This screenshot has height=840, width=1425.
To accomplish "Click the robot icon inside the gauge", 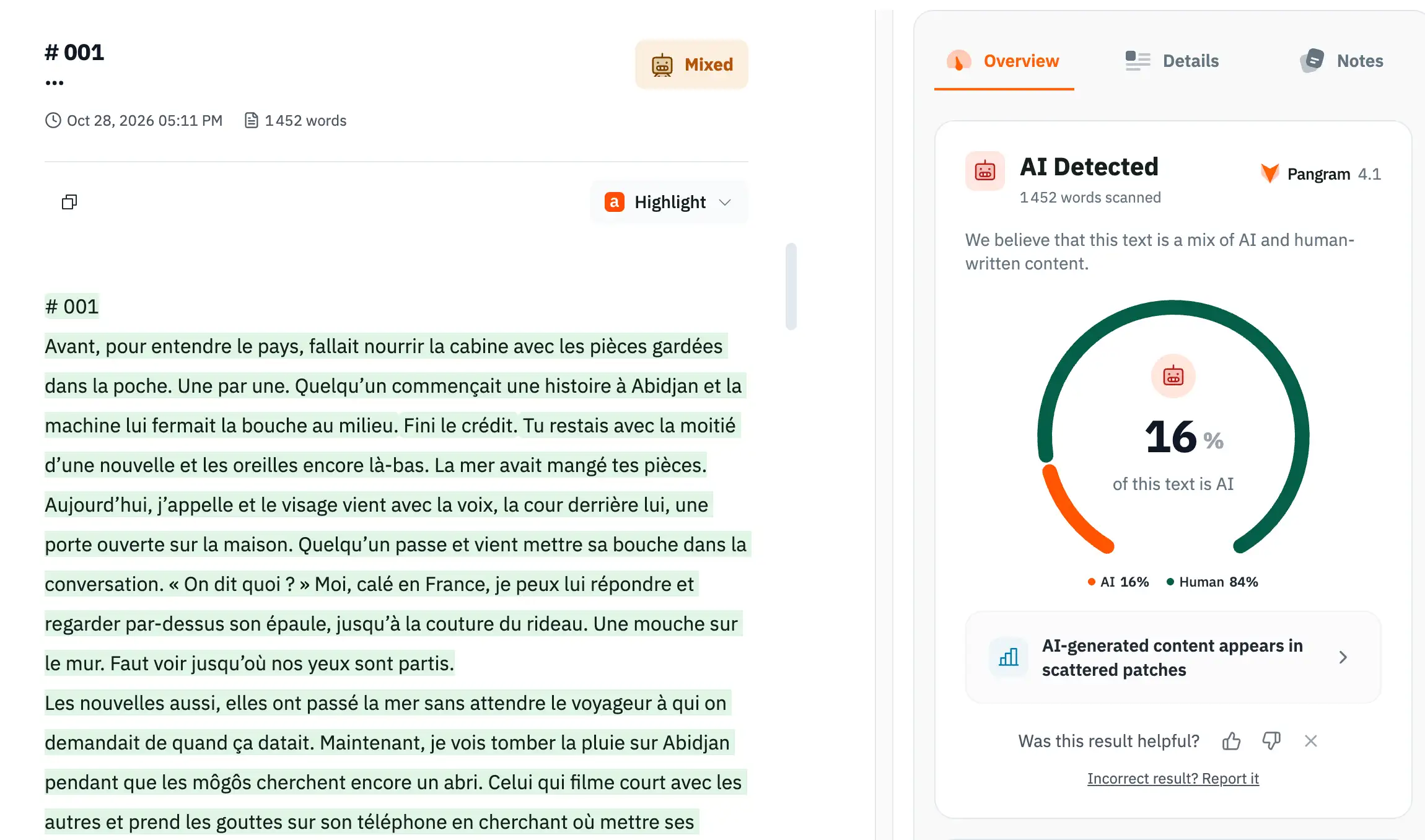I will pyautogui.click(x=1173, y=376).
